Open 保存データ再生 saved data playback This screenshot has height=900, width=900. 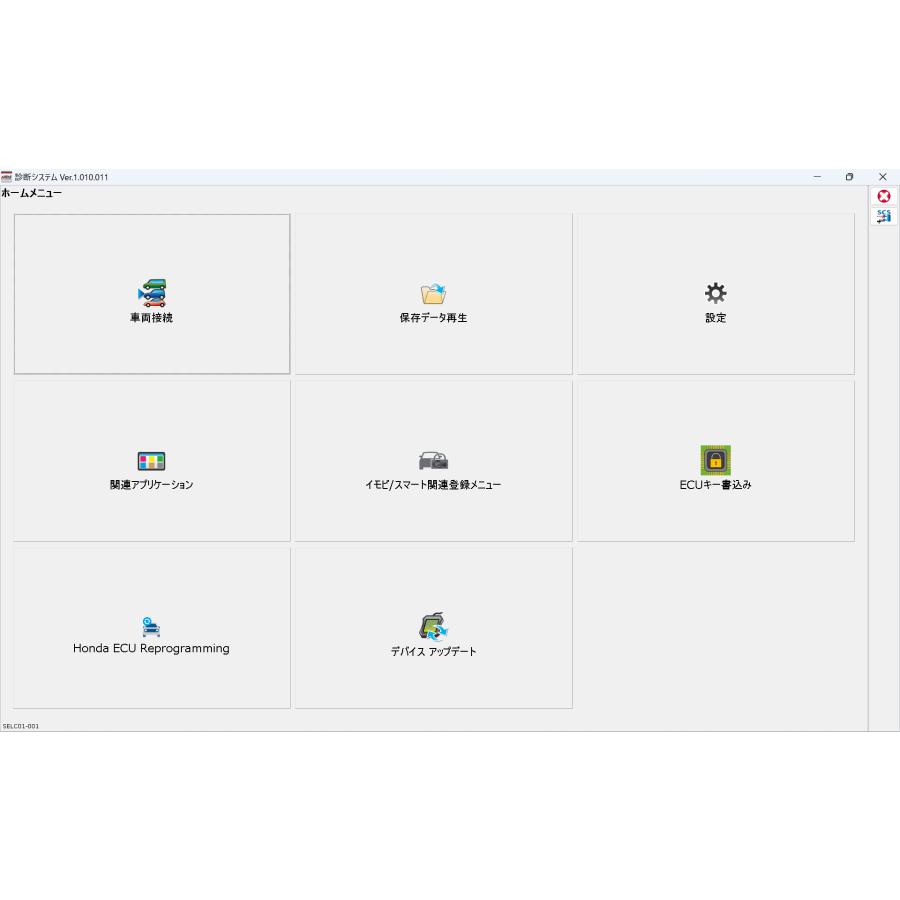(433, 294)
